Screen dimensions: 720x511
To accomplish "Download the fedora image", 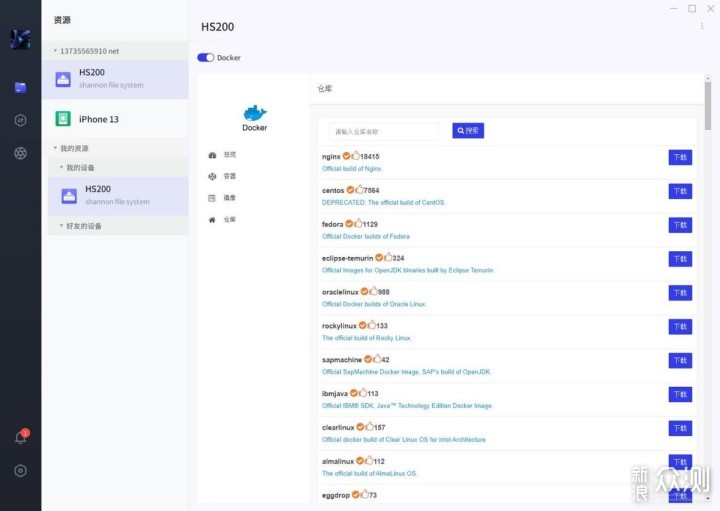I will 680,225.
